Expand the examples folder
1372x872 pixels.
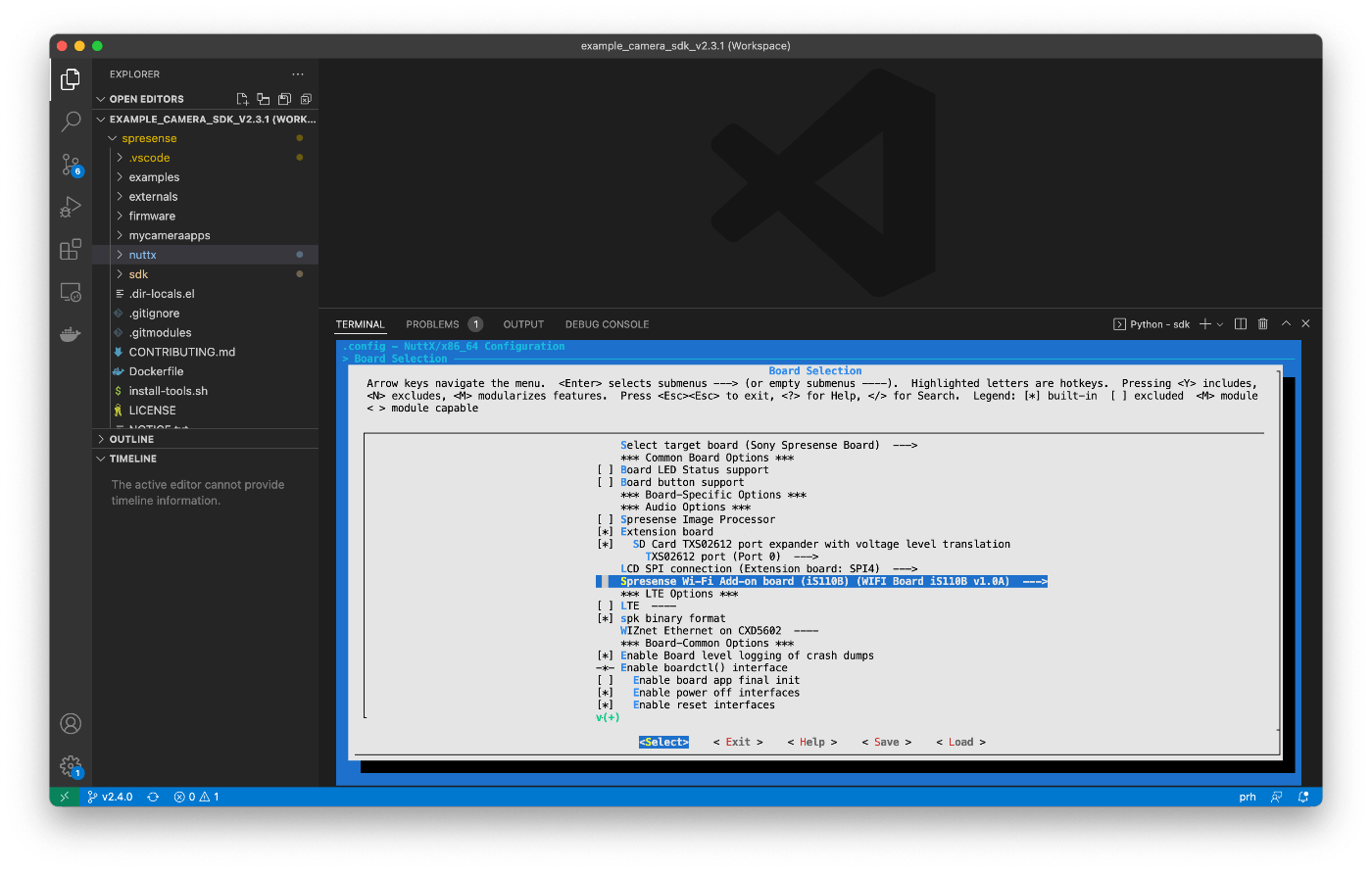[x=120, y=177]
